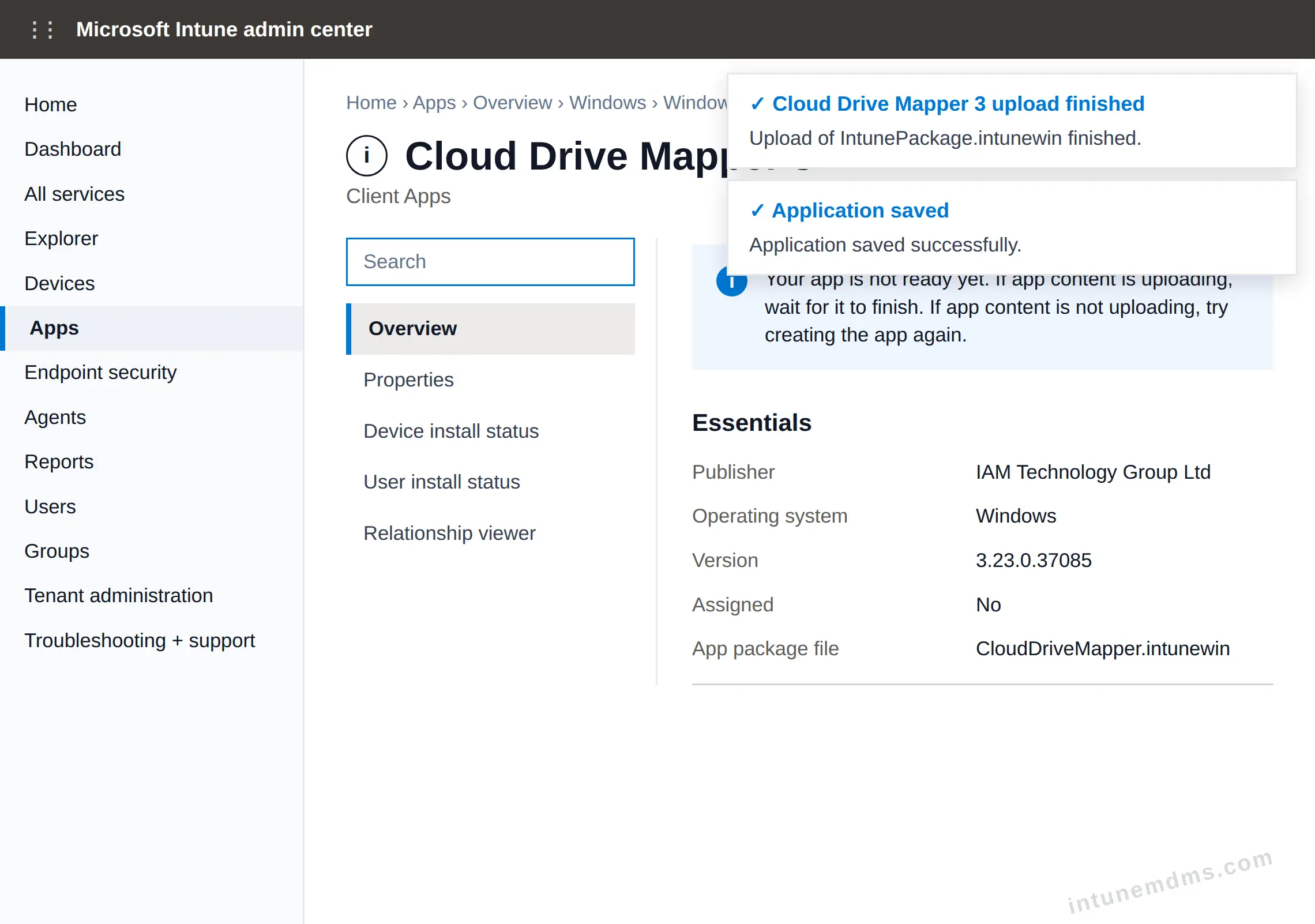Click the Home breadcrumb link
This screenshot has height=924, width=1315.
click(371, 103)
